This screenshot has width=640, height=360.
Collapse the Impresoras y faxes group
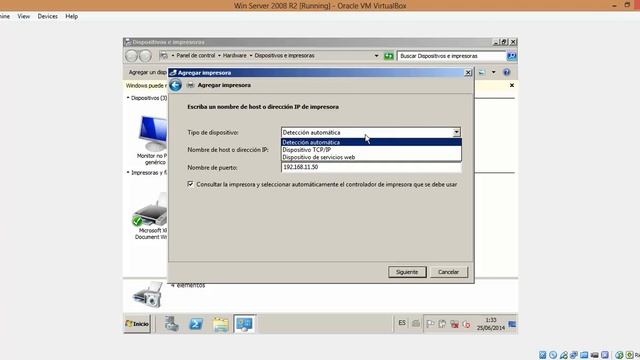click(x=128, y=173)
